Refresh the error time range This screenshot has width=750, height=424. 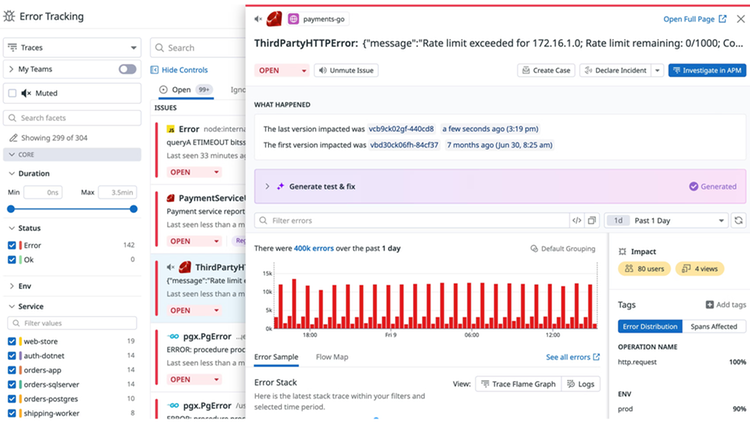tap(739, 221)
